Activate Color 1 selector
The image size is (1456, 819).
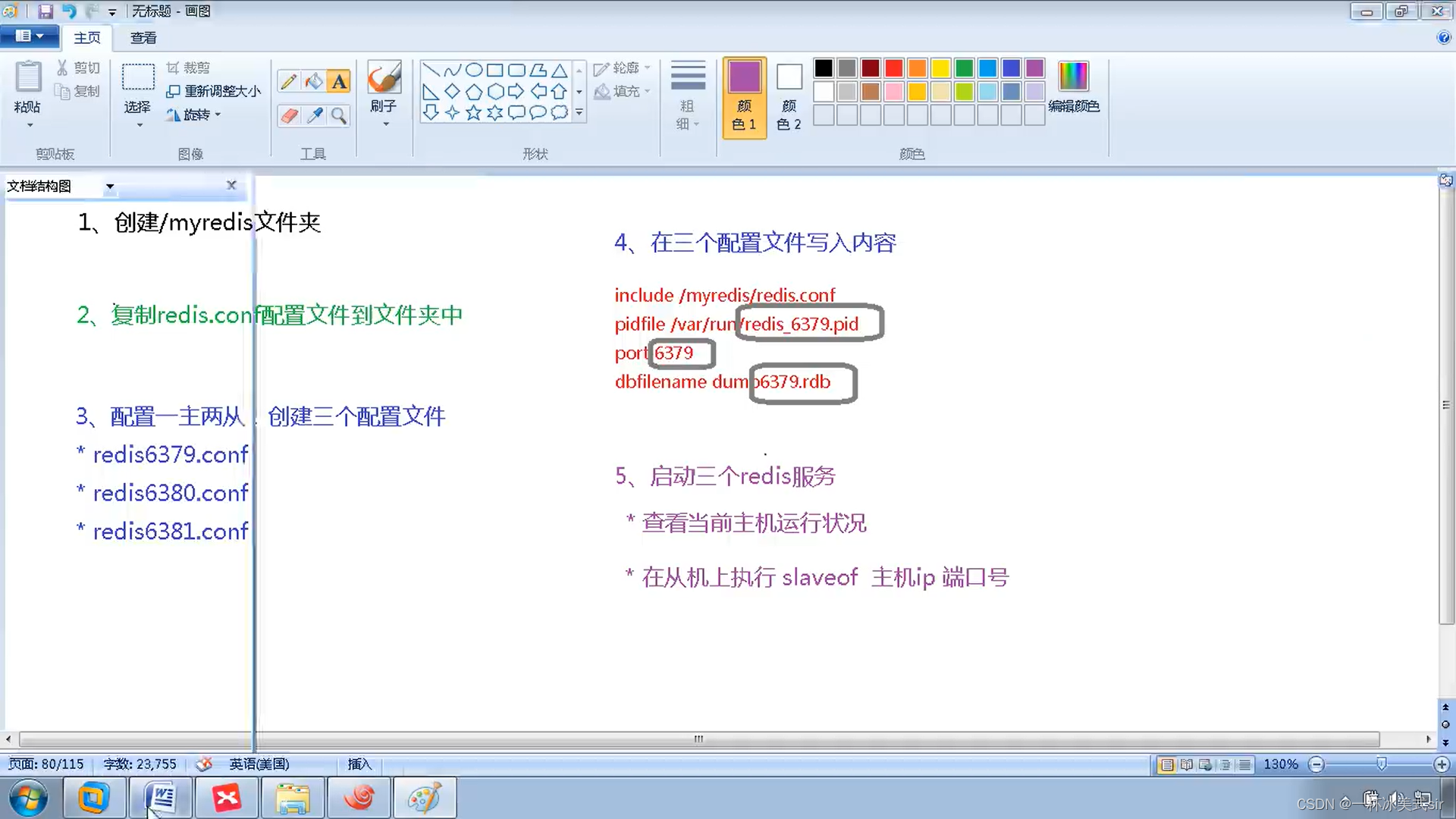click(x=744, y=96)
